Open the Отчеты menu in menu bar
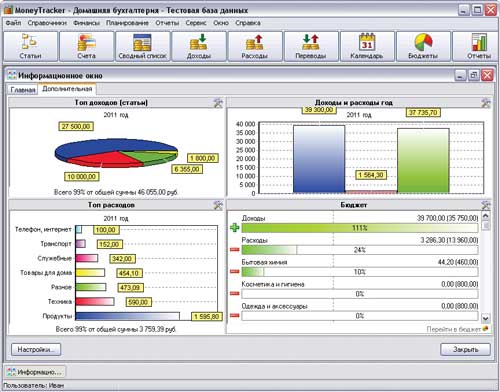Screen dimensions: 500x392 [167, 23]
